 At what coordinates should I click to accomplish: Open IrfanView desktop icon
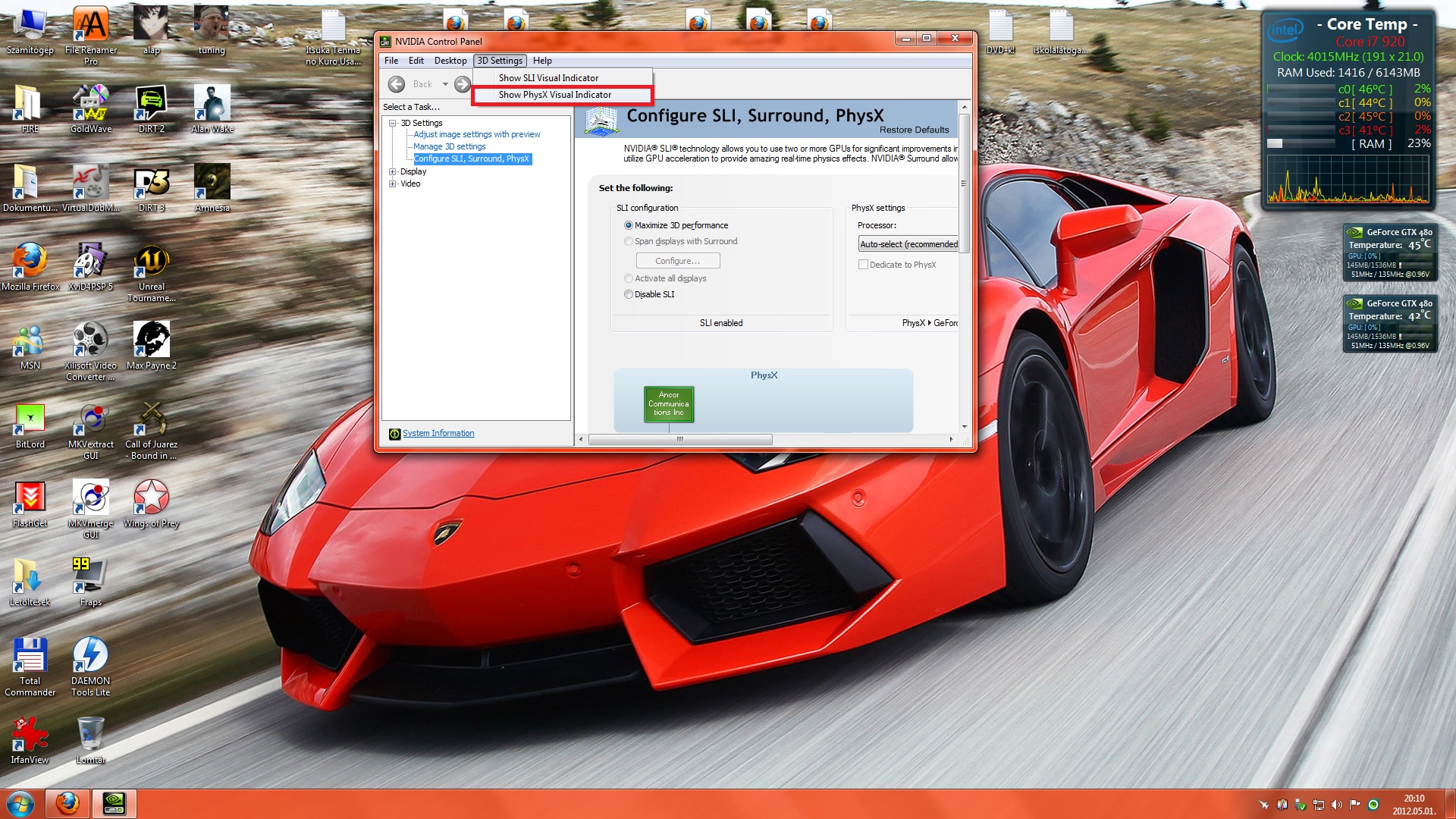point(30,739)
